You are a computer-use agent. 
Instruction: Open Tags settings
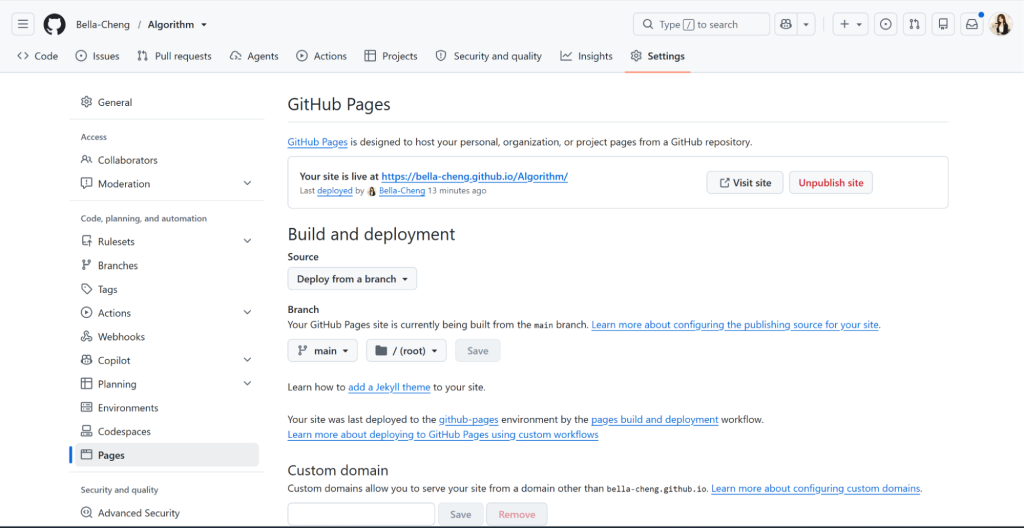coord(167,289)
